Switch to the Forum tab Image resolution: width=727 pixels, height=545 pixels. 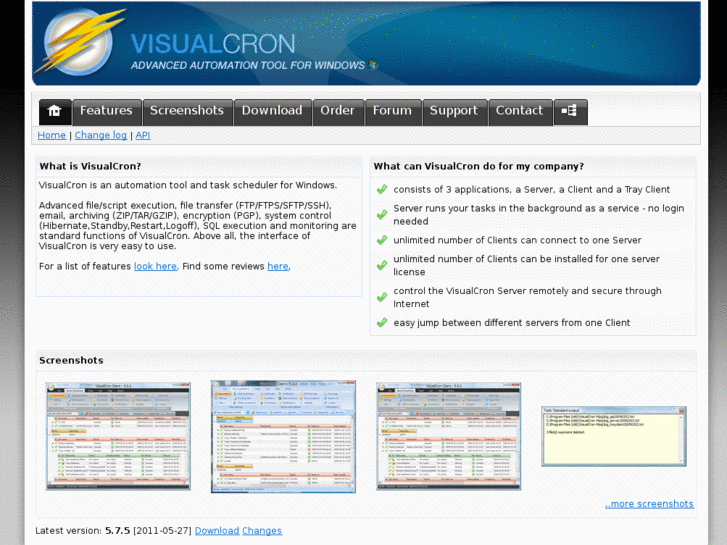393,112
